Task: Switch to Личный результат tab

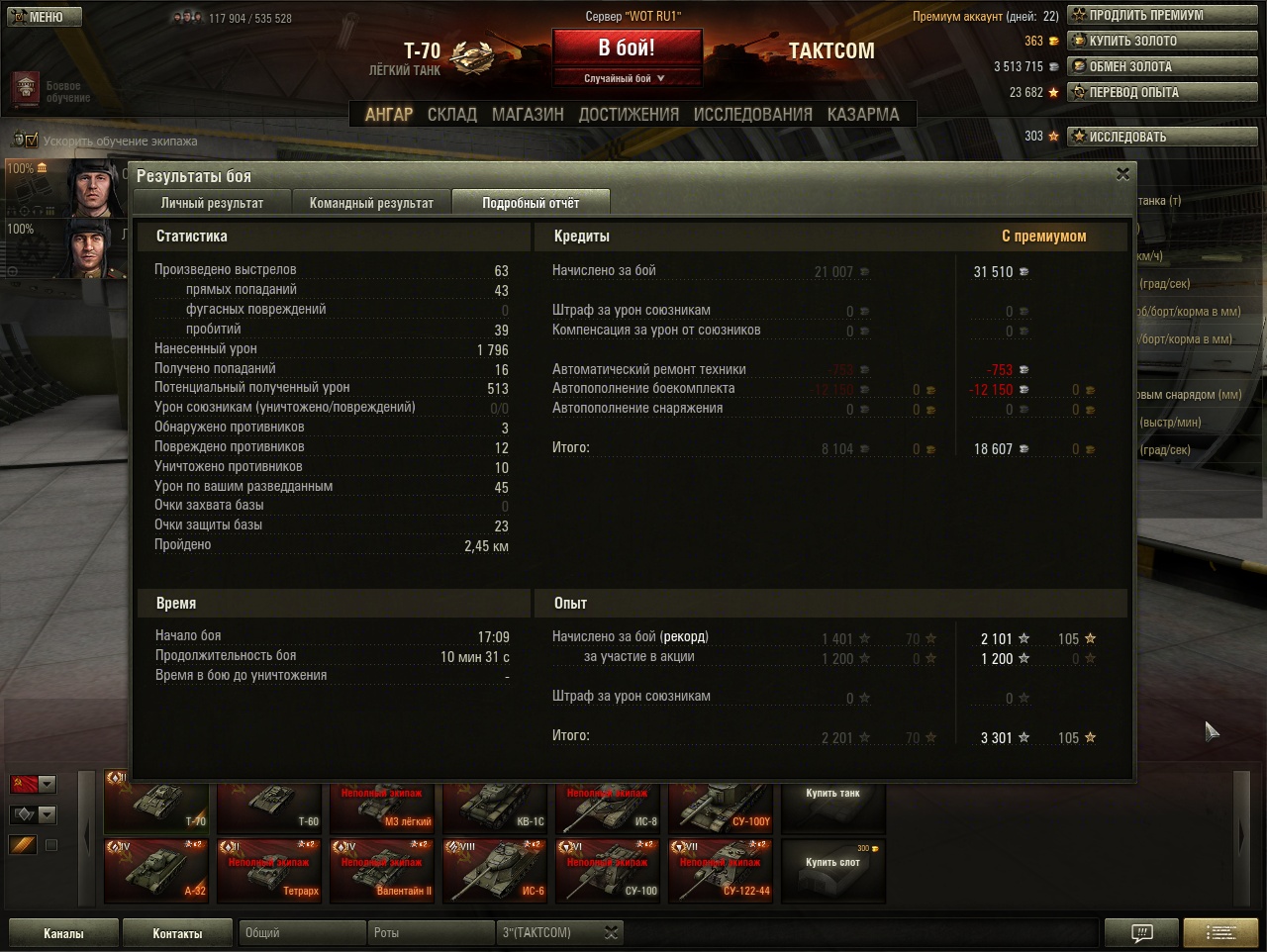Action: click(212, 202)
